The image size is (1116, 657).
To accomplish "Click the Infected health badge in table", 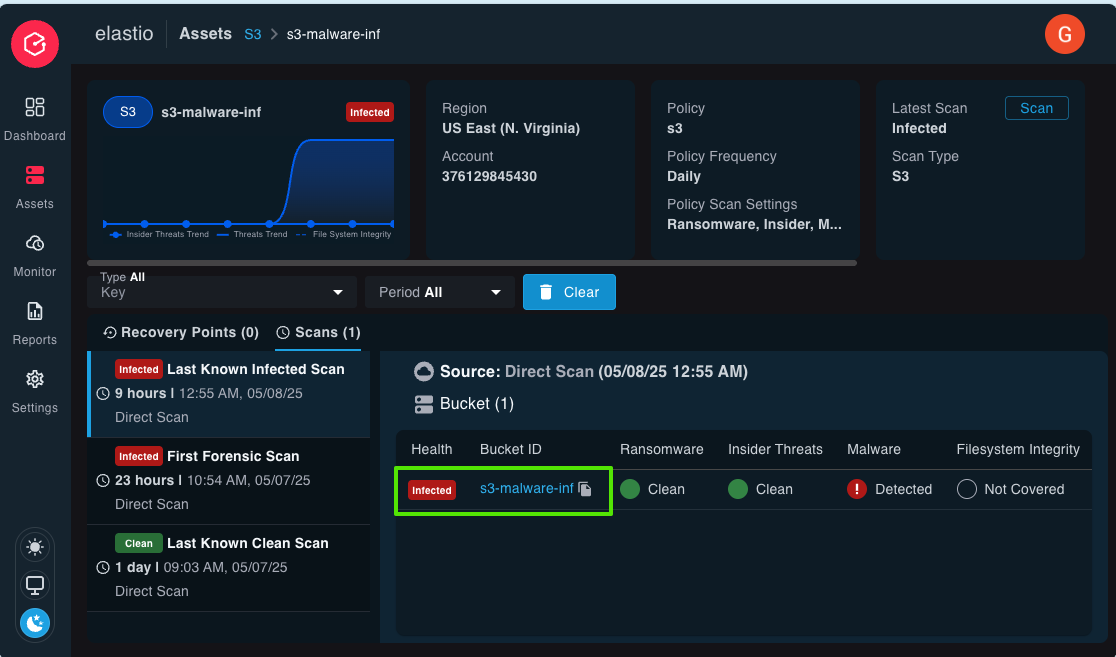I will tap(431, 490).
